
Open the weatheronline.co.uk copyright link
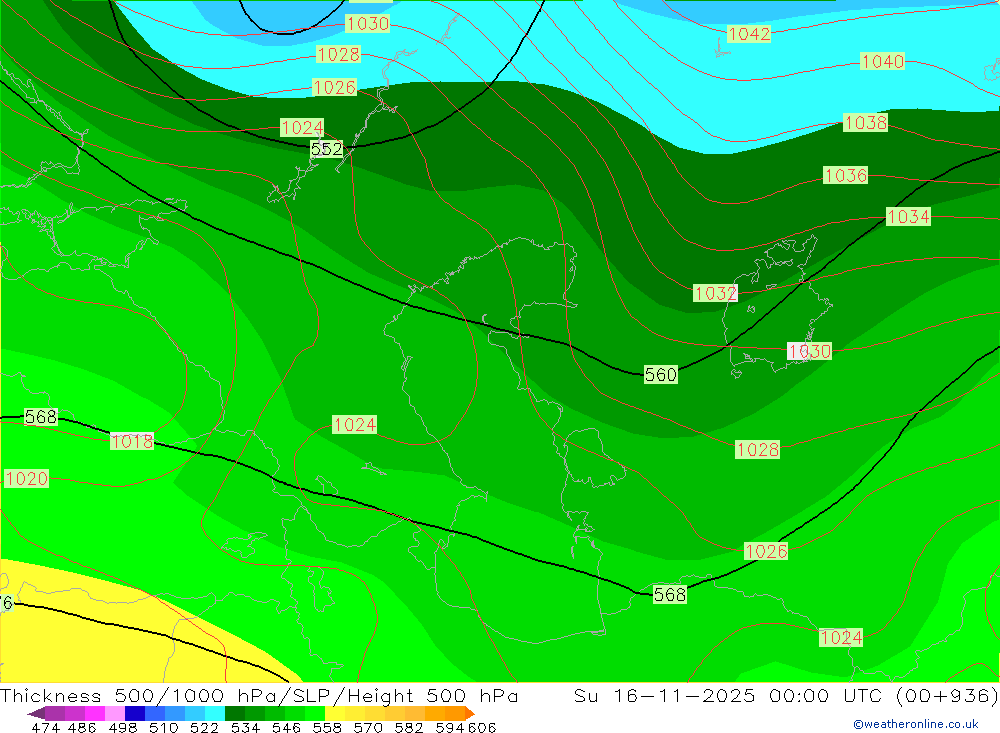click(x=916, y=724)
